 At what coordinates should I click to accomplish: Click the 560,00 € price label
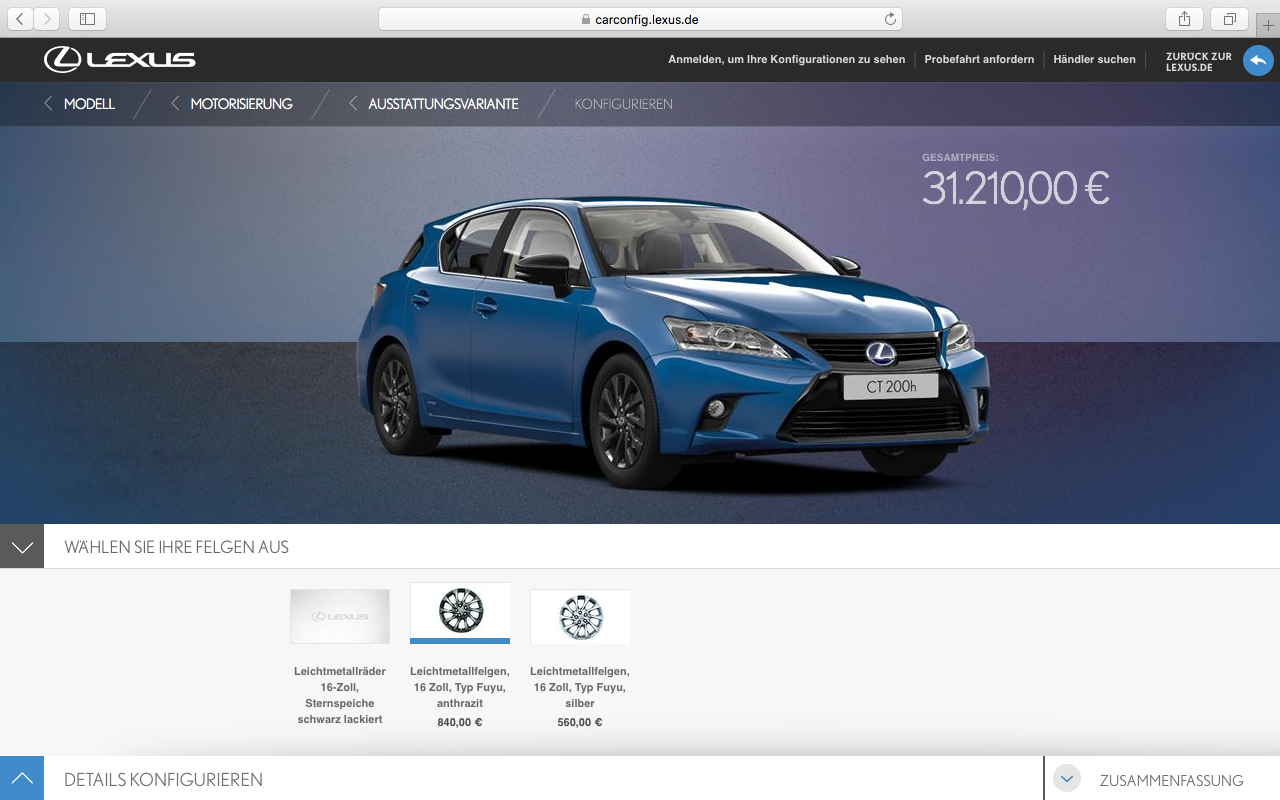[x=580, y=722]
